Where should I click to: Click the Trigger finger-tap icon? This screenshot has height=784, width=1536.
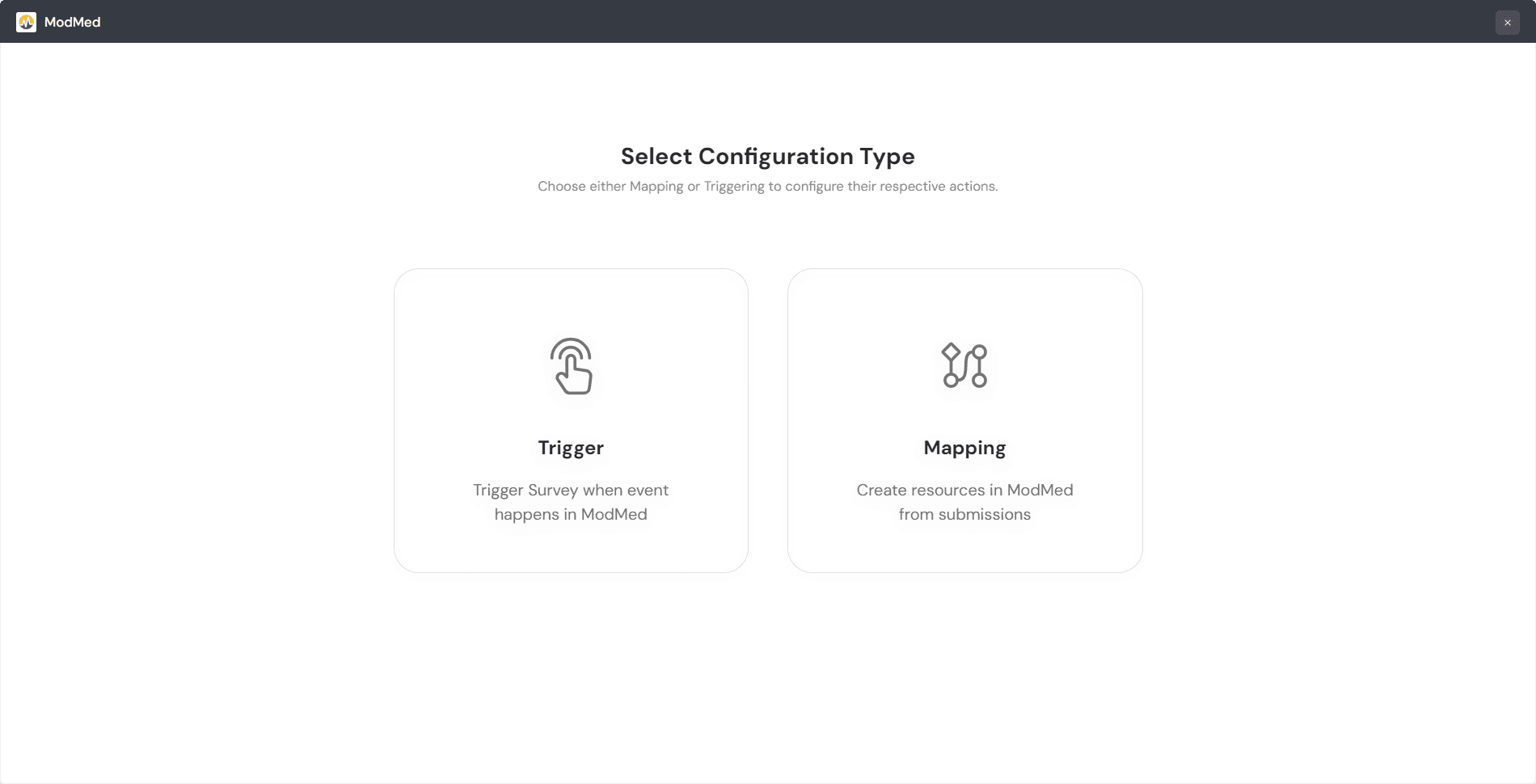[572, 366]
